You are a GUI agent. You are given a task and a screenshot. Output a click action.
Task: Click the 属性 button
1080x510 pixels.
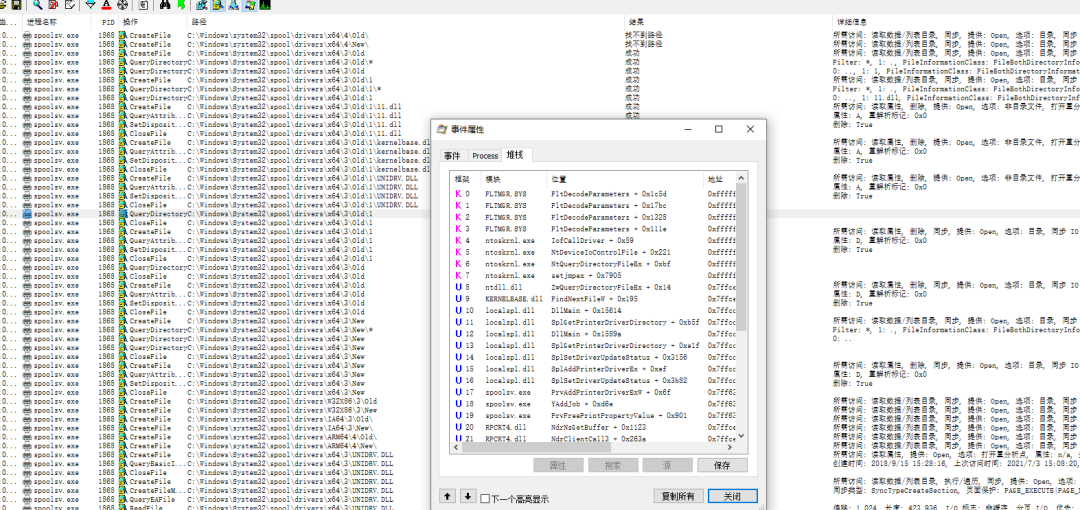tap(558, 465)
